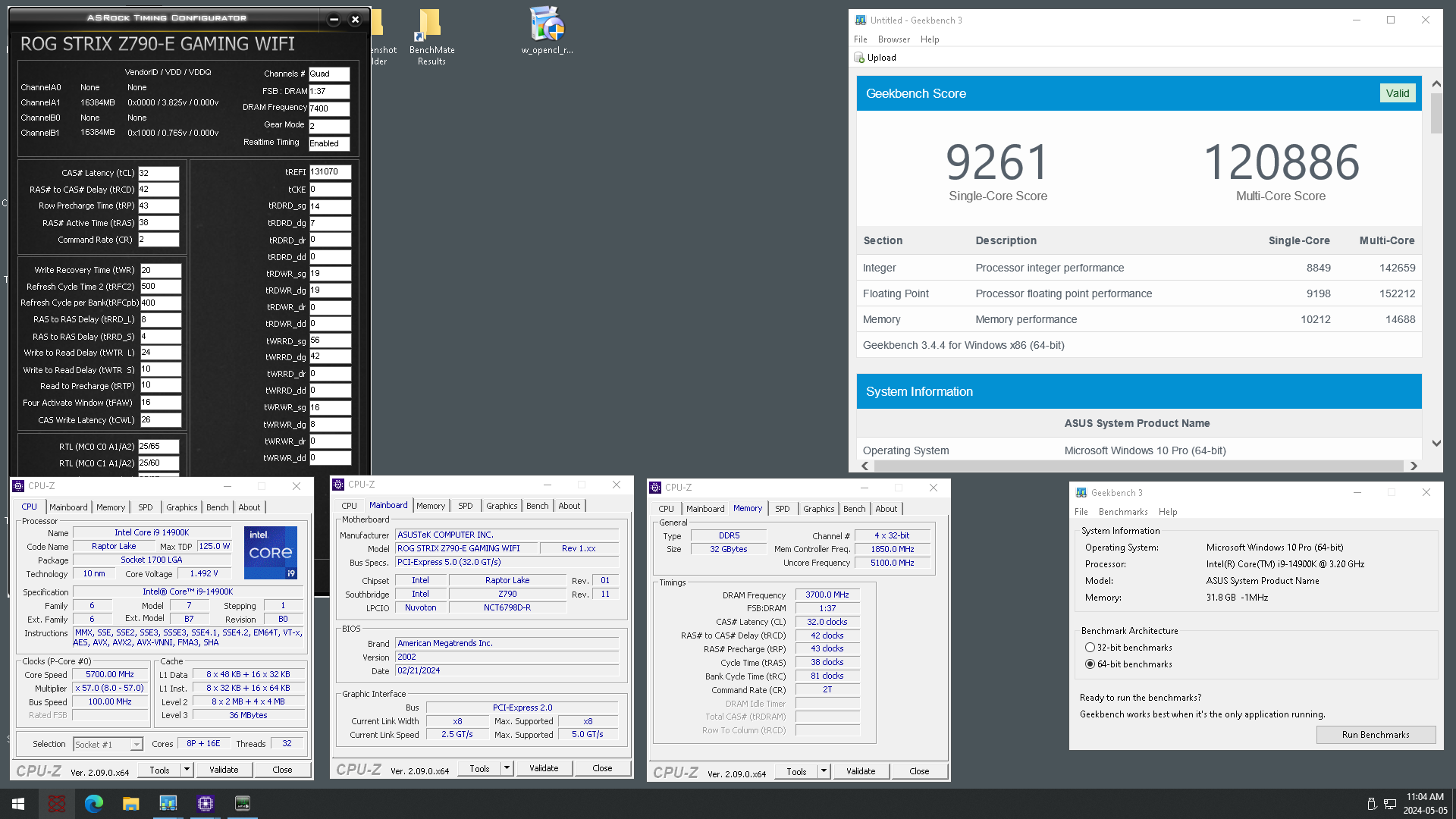Open File Explorer from the taskbar
The image size is (1456, 819).
click(x=130, y=803)
